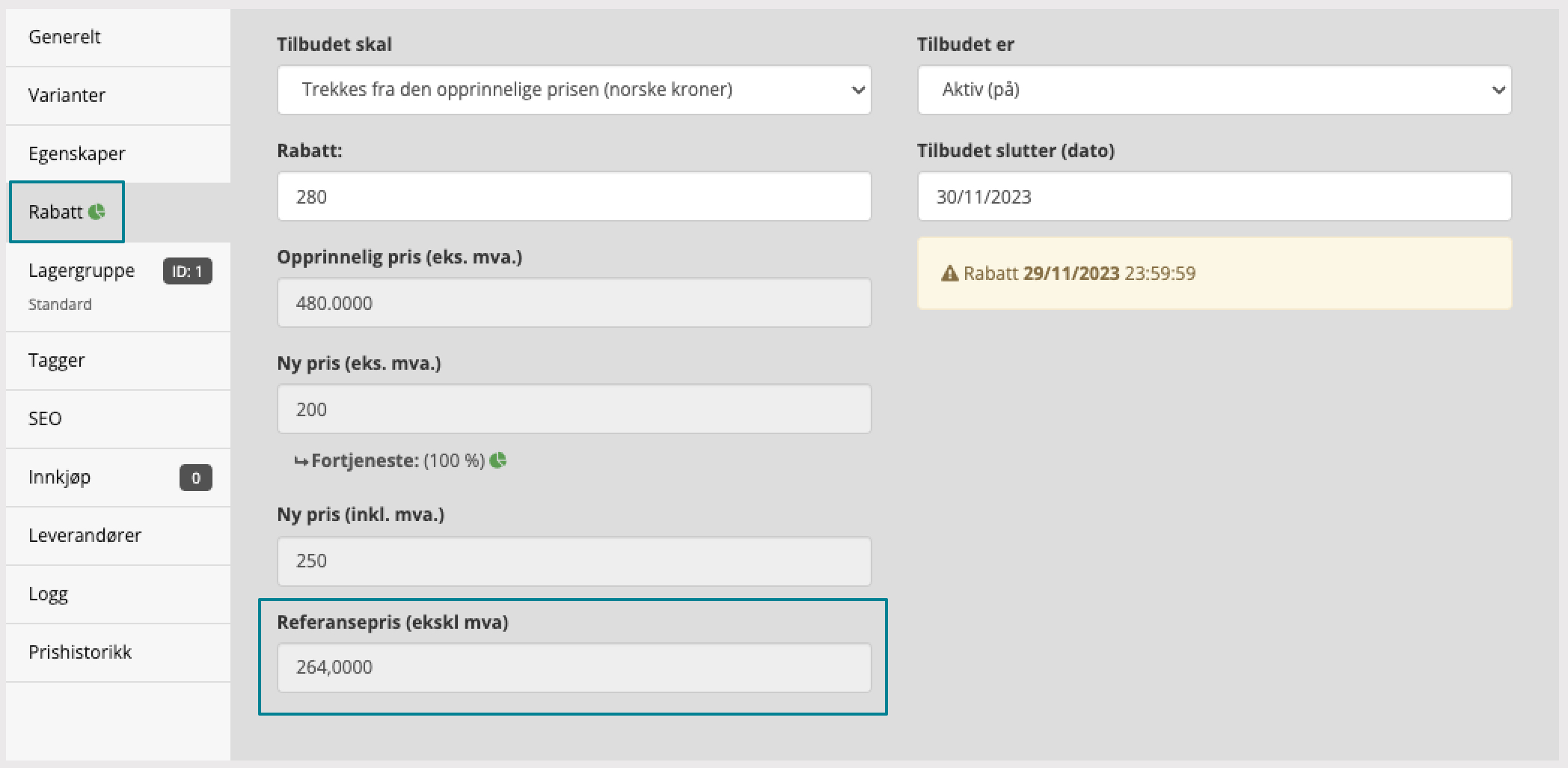This screenshot has height=768, width=1568.
Task: Click the green pie icon beside Rabatt tab
Action: [97, 212]
